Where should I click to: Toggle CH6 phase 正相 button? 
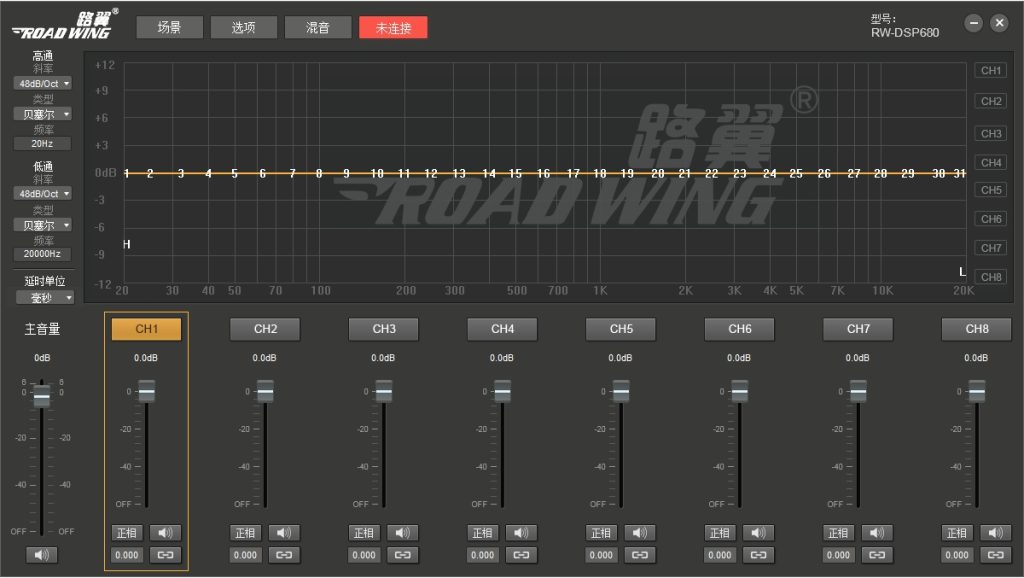point(720,533)
